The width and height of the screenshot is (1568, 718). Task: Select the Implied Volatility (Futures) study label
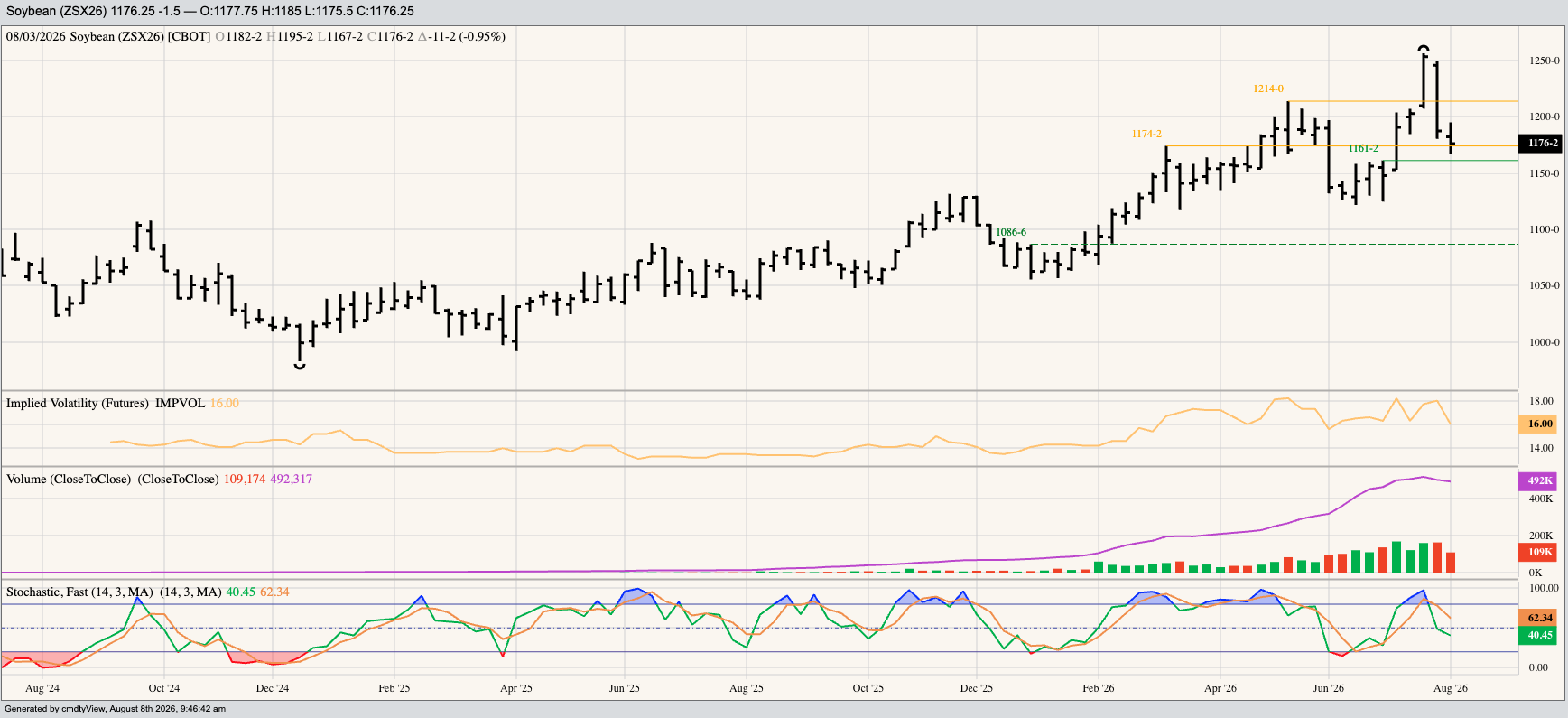78,403
